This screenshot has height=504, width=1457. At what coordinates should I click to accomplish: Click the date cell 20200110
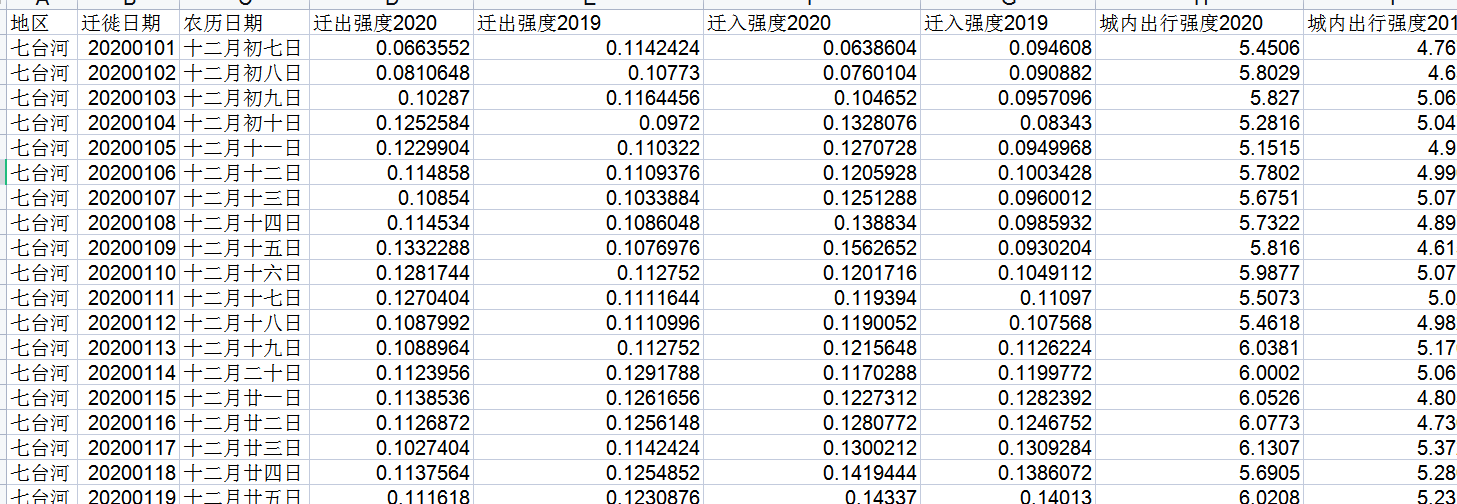(x=128, y=273)
